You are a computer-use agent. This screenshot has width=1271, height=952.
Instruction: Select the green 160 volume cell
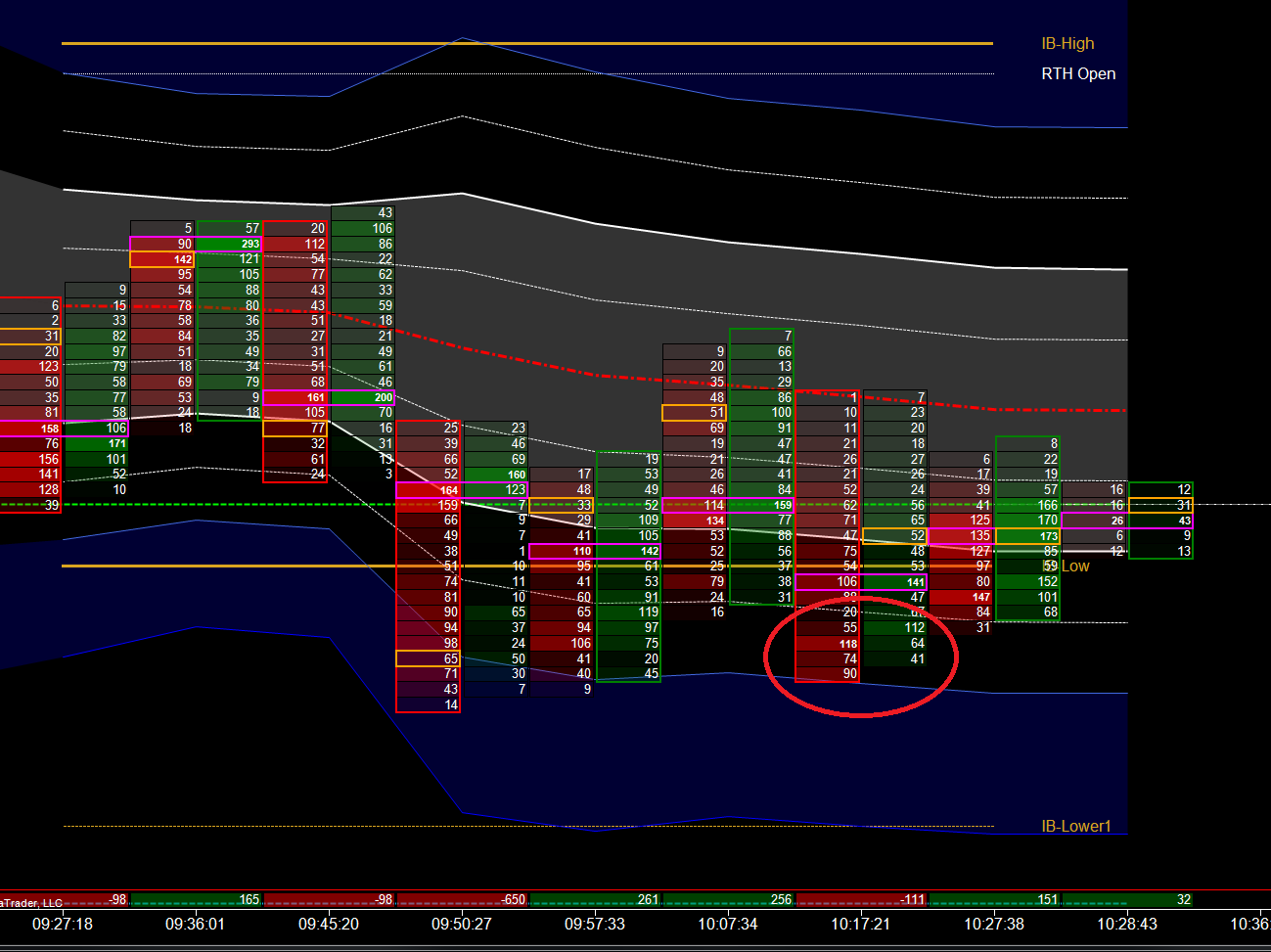(x=495, y=475)
